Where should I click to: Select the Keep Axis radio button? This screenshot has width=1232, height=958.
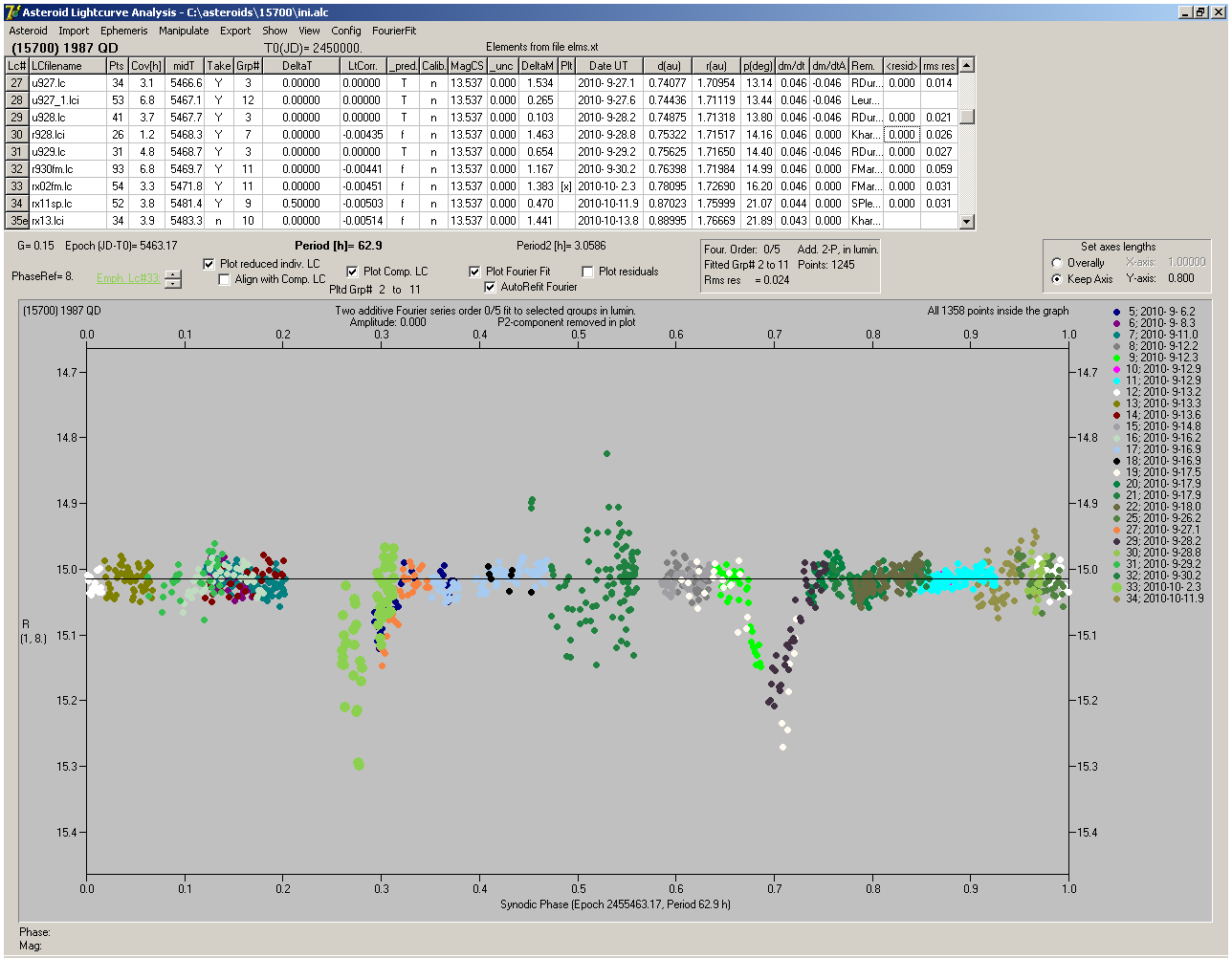[x=1057, y=279]
